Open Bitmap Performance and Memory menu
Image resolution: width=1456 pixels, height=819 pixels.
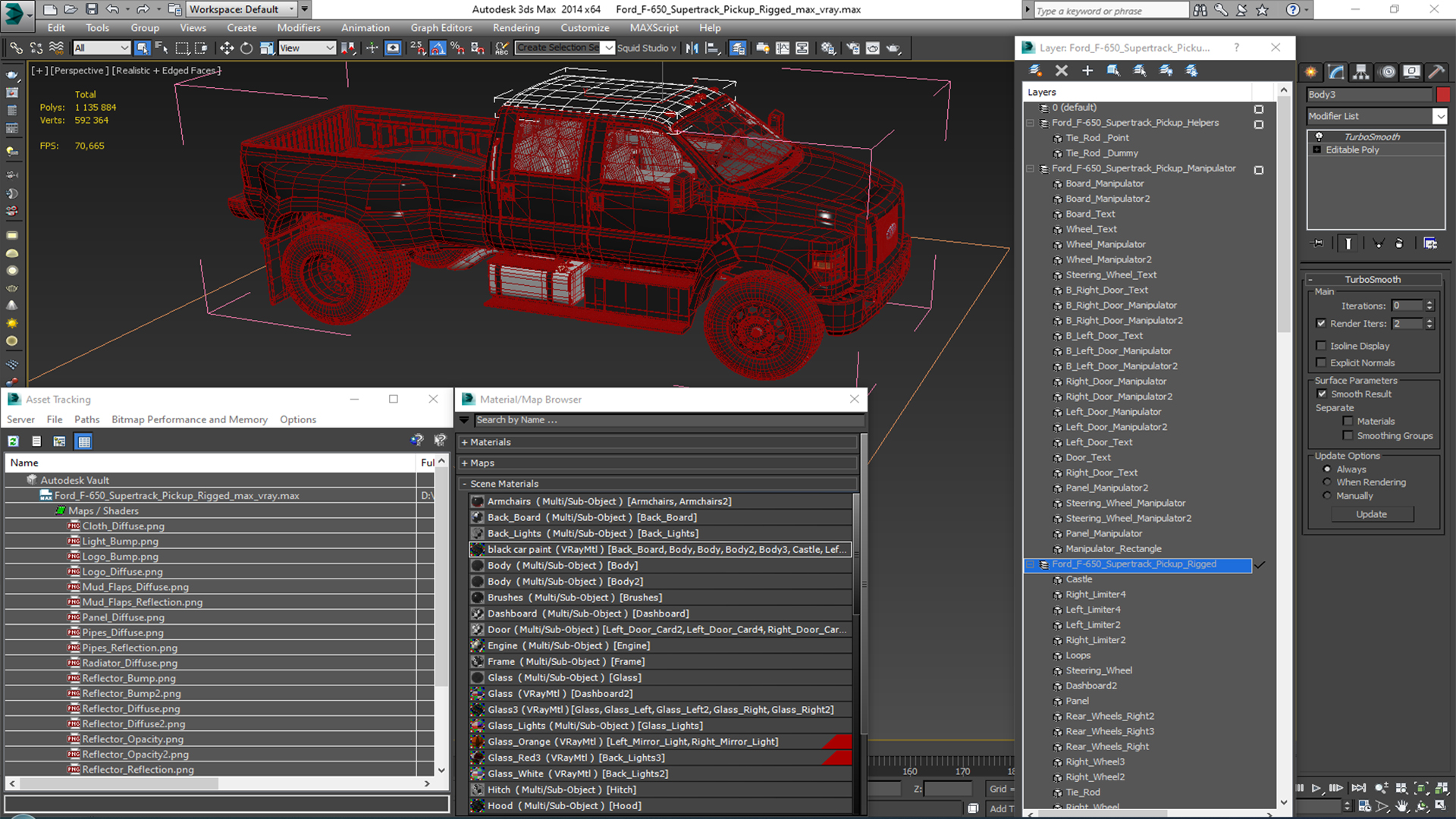coord(190,419)
